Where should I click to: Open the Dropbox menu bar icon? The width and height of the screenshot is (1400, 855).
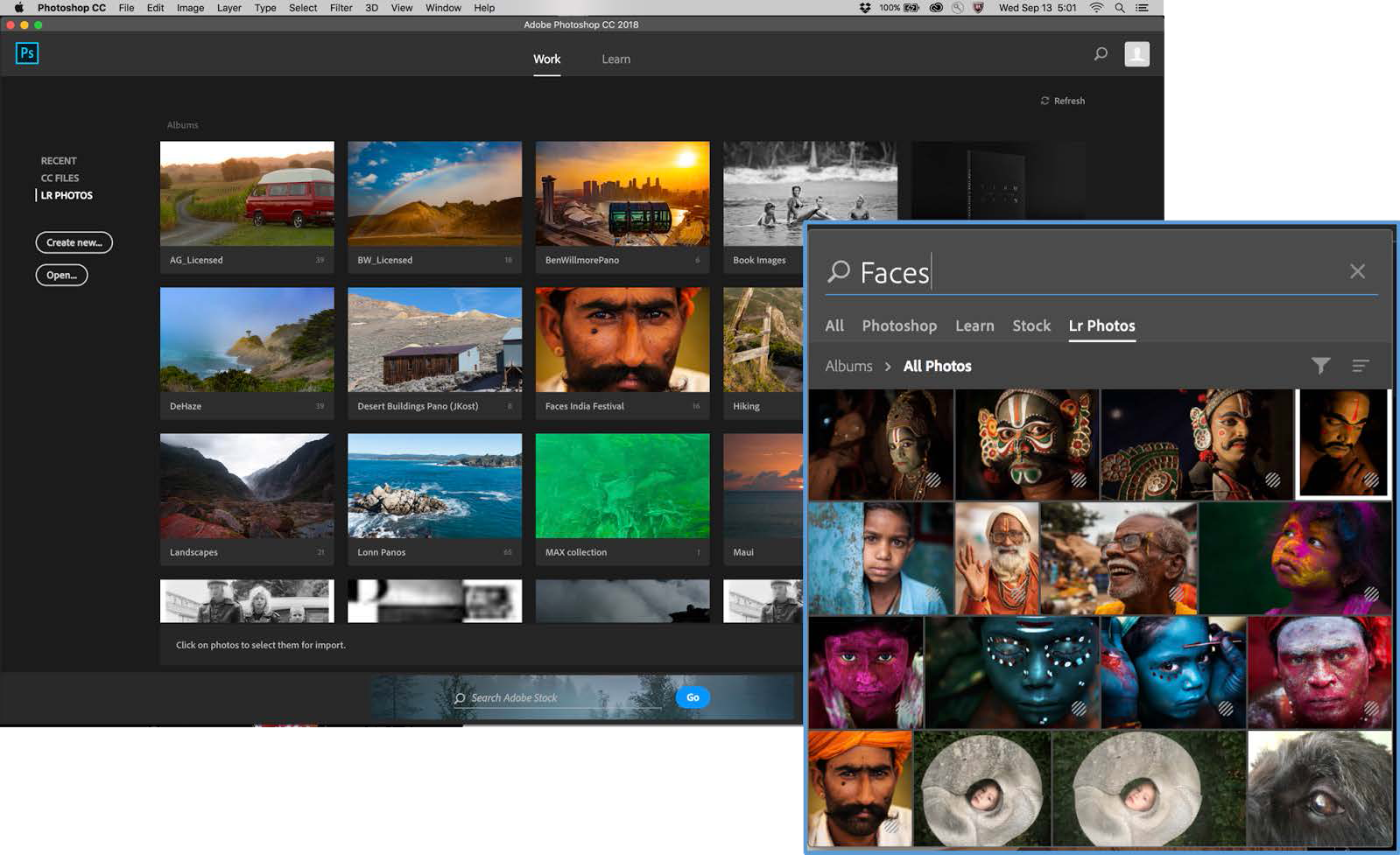click(x=865, y=8)
